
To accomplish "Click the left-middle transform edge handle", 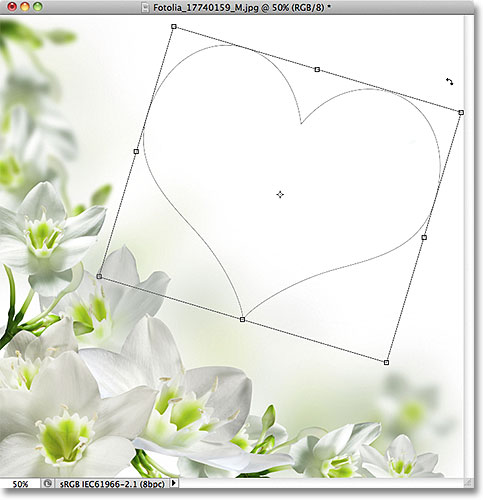I will [136, 151].
